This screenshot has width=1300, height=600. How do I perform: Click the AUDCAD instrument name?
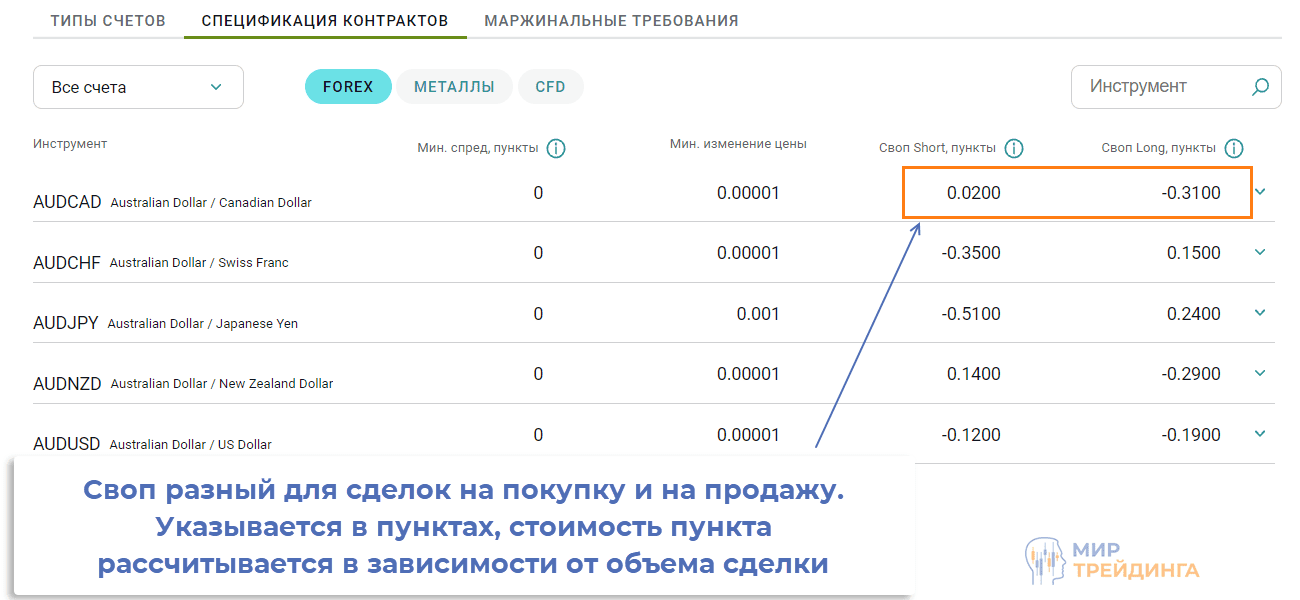click(x=66, y=201)
